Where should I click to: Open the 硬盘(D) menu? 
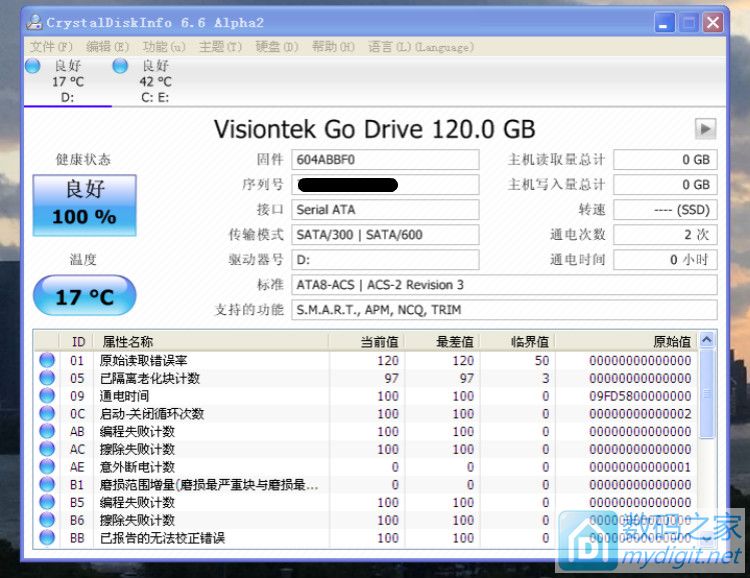coord(277,46)
